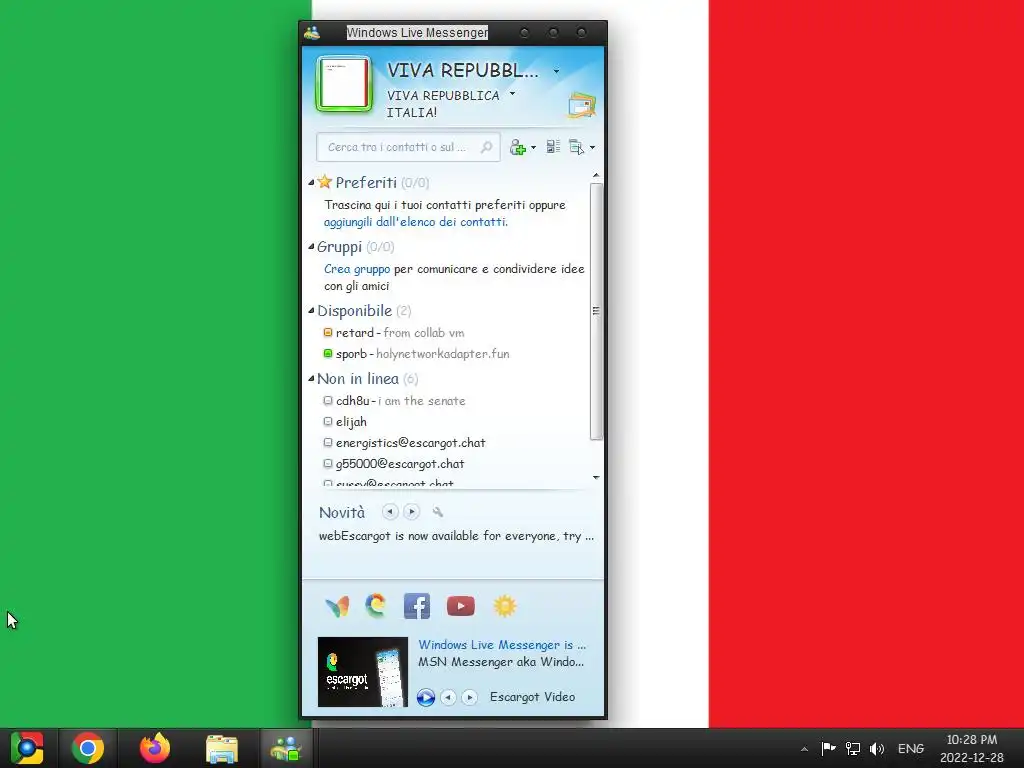The width and height of the screenshot is (1024, 768).
Task: Click the Messenger title bar app icon
Action: click(312, 33)
